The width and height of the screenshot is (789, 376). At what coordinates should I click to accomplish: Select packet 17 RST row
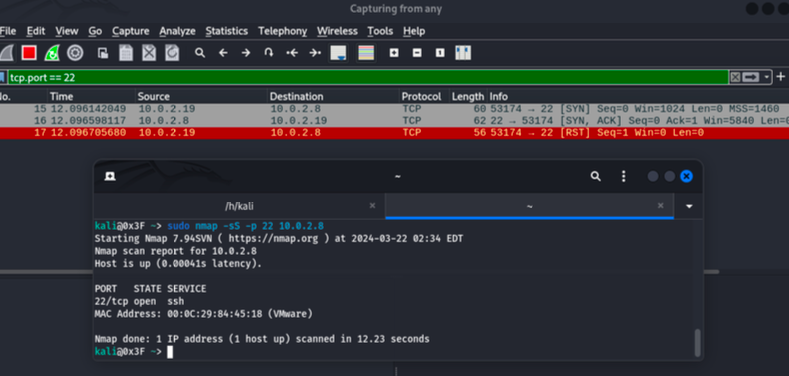[x=394, y=133]
